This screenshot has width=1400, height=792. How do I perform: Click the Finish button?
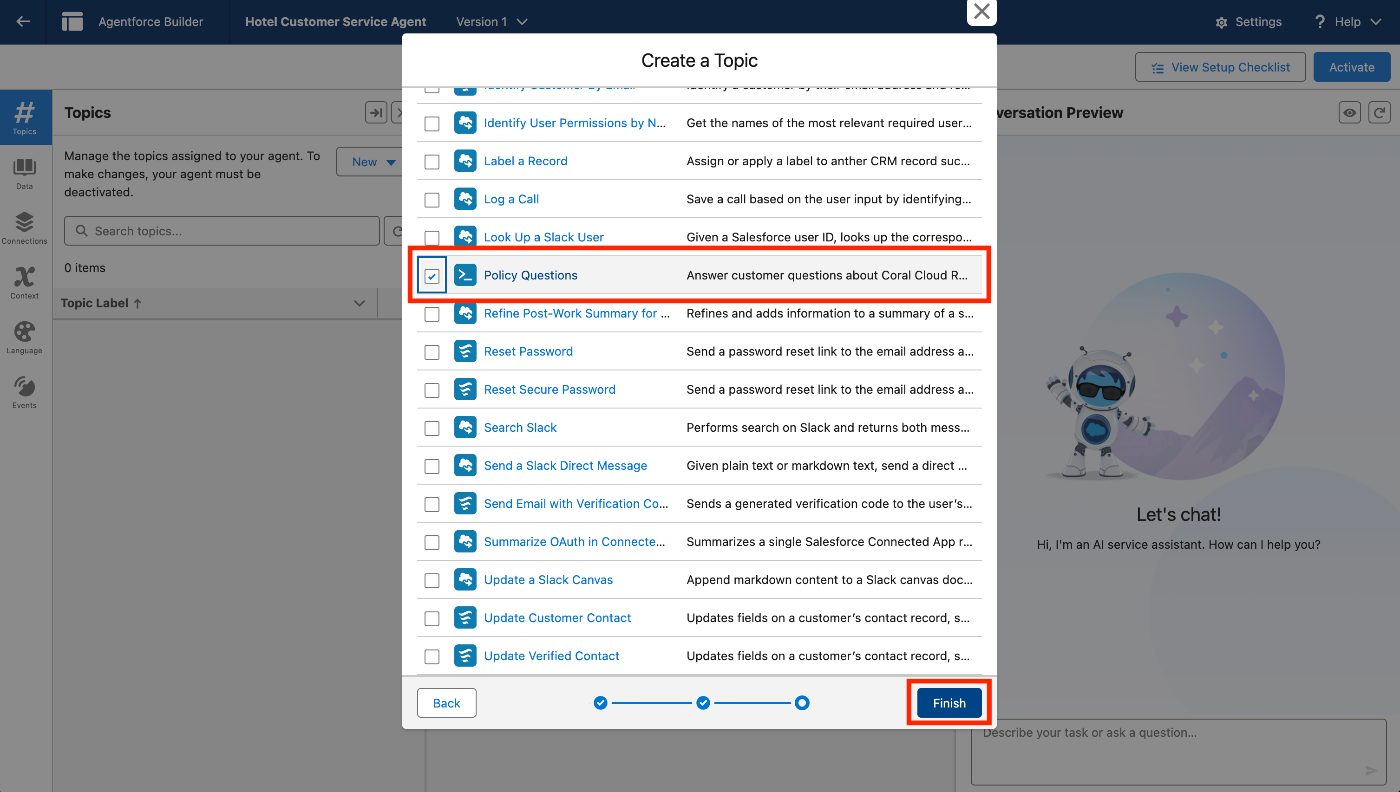pos(949,703)
